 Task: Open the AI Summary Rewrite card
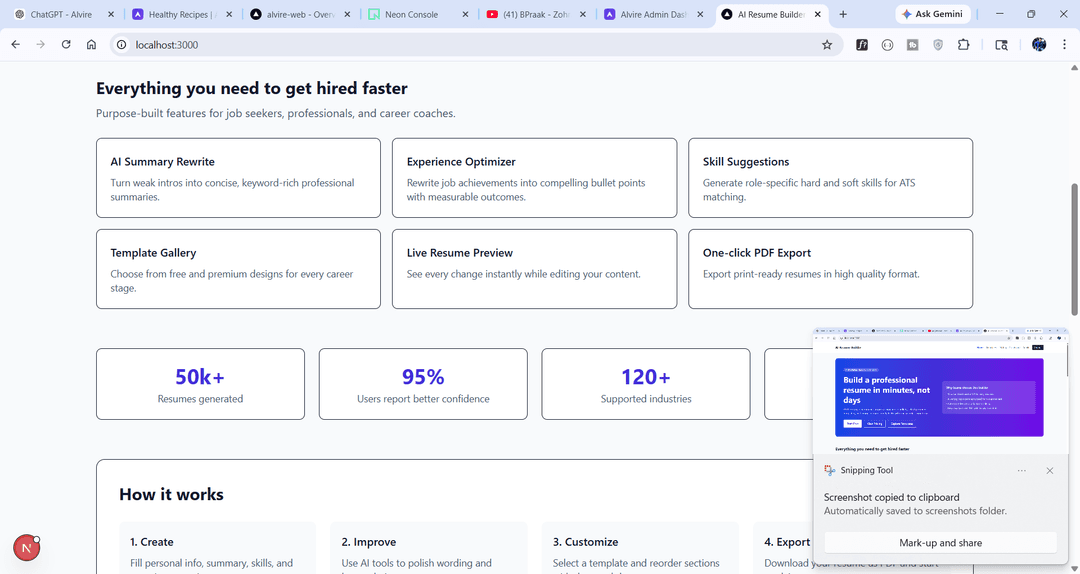238,178
